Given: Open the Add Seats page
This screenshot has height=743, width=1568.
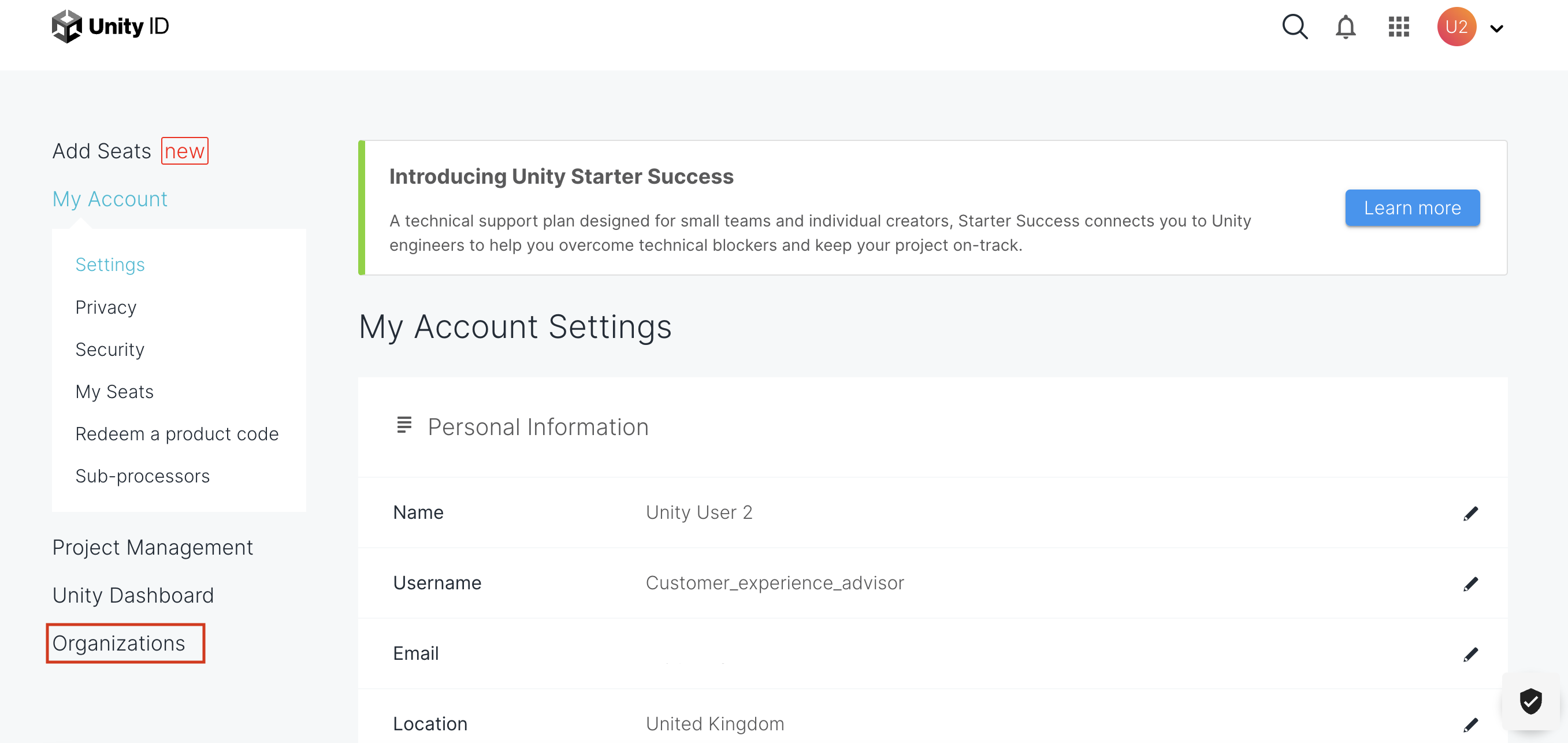Looking at the screenshot, I should tap(102, 150).
